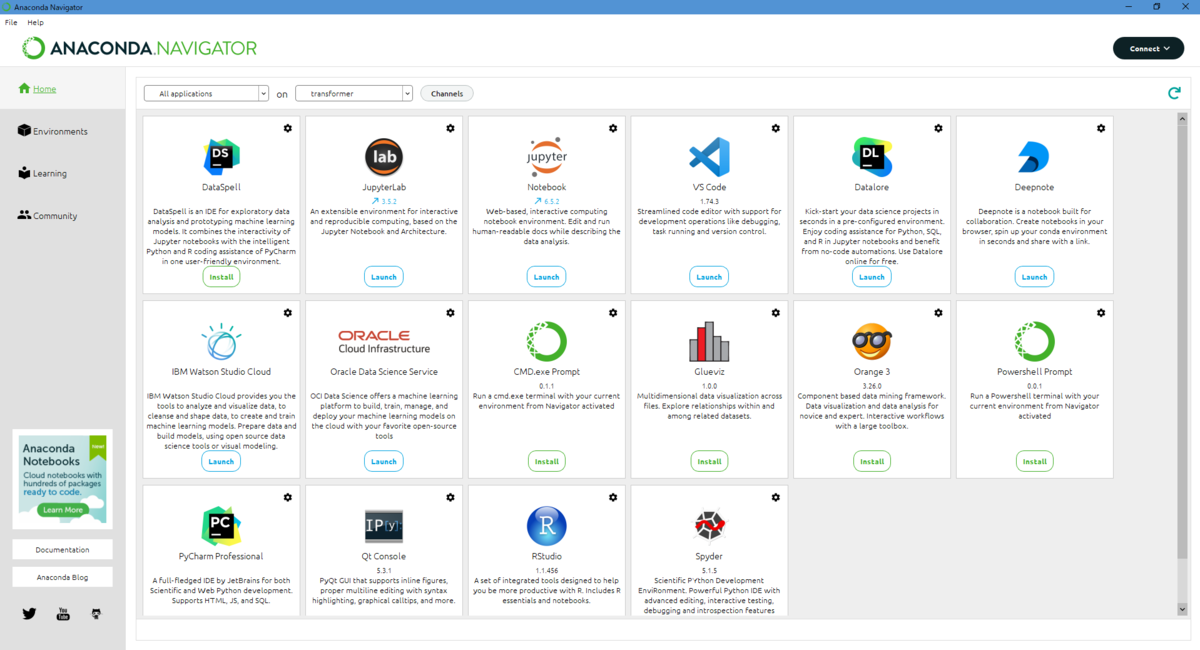Click the scrollbar up arrow

coord(1182,119)
